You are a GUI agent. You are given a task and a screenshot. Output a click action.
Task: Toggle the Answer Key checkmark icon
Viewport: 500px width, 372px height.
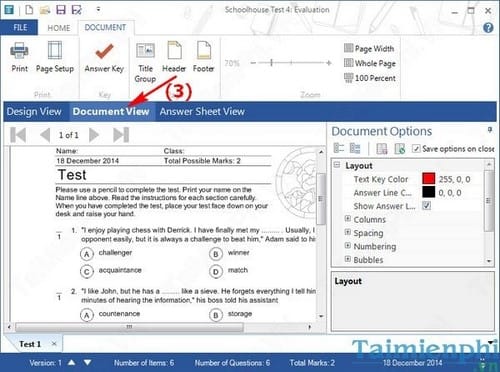pyautogui.click(x=104, y=51)
